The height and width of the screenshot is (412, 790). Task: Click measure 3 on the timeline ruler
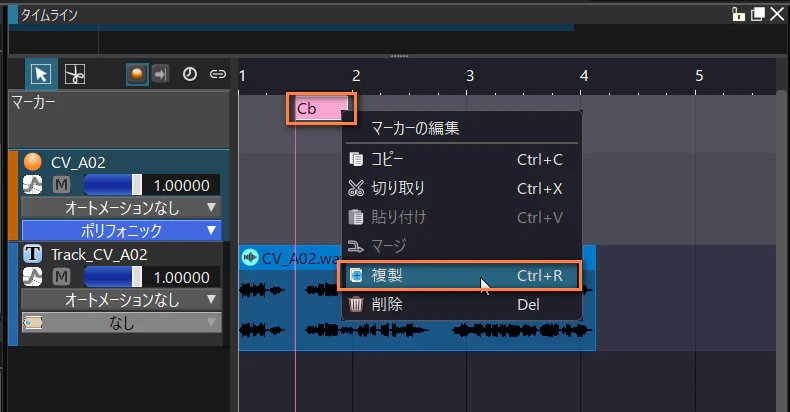click(x=470, y=76)
